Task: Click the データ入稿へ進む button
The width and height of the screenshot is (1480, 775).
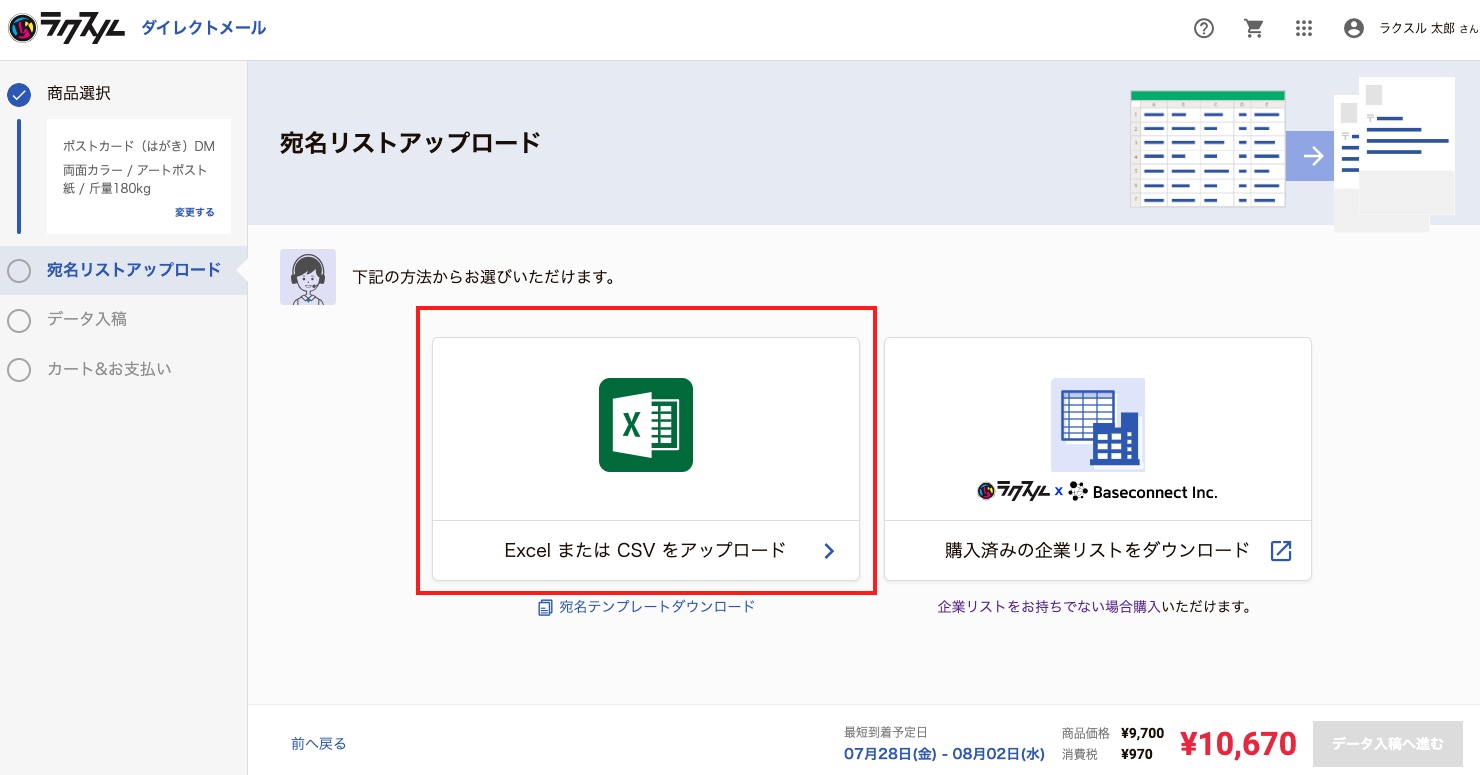Action: coord(1388,744)
